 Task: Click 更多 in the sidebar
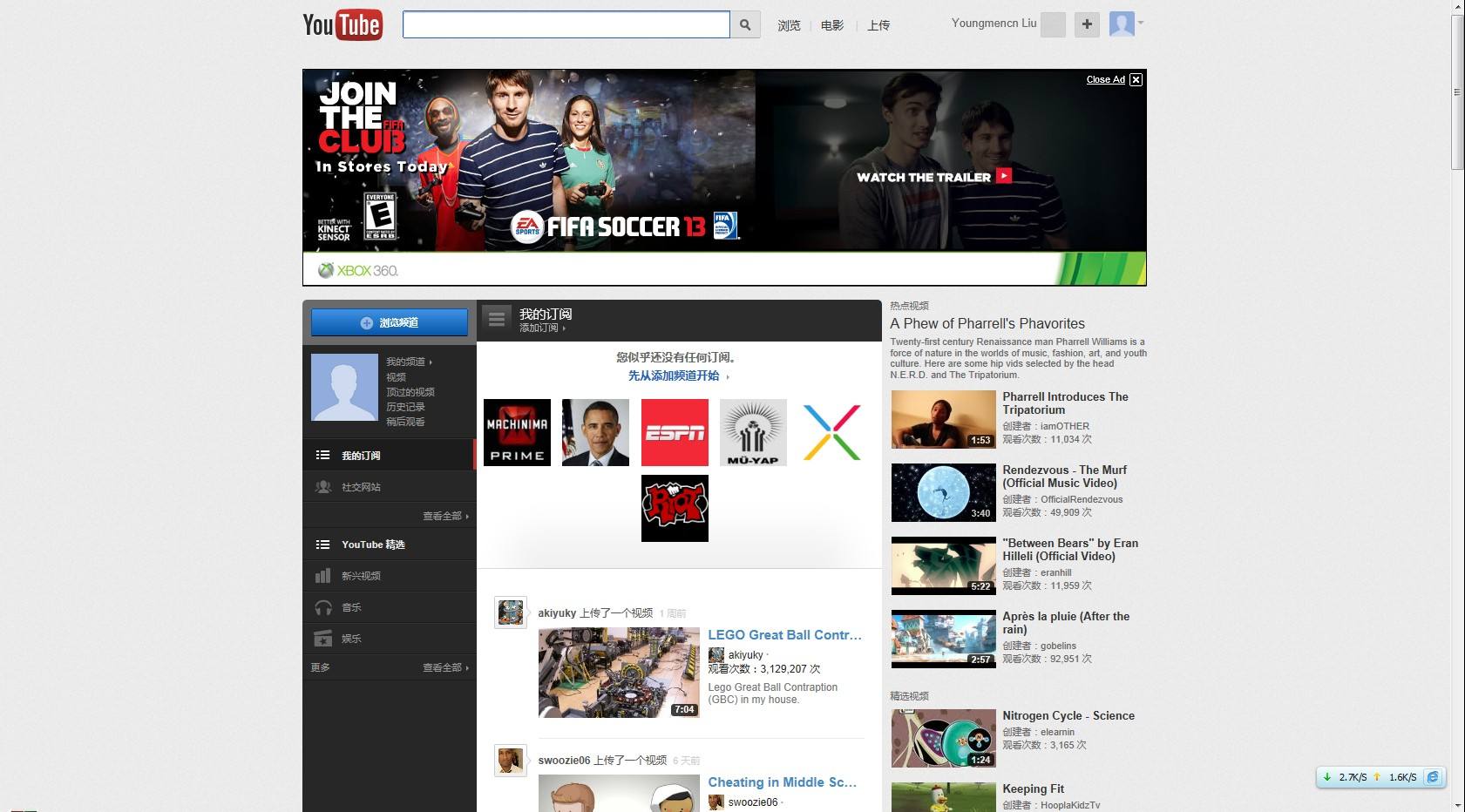321,667
